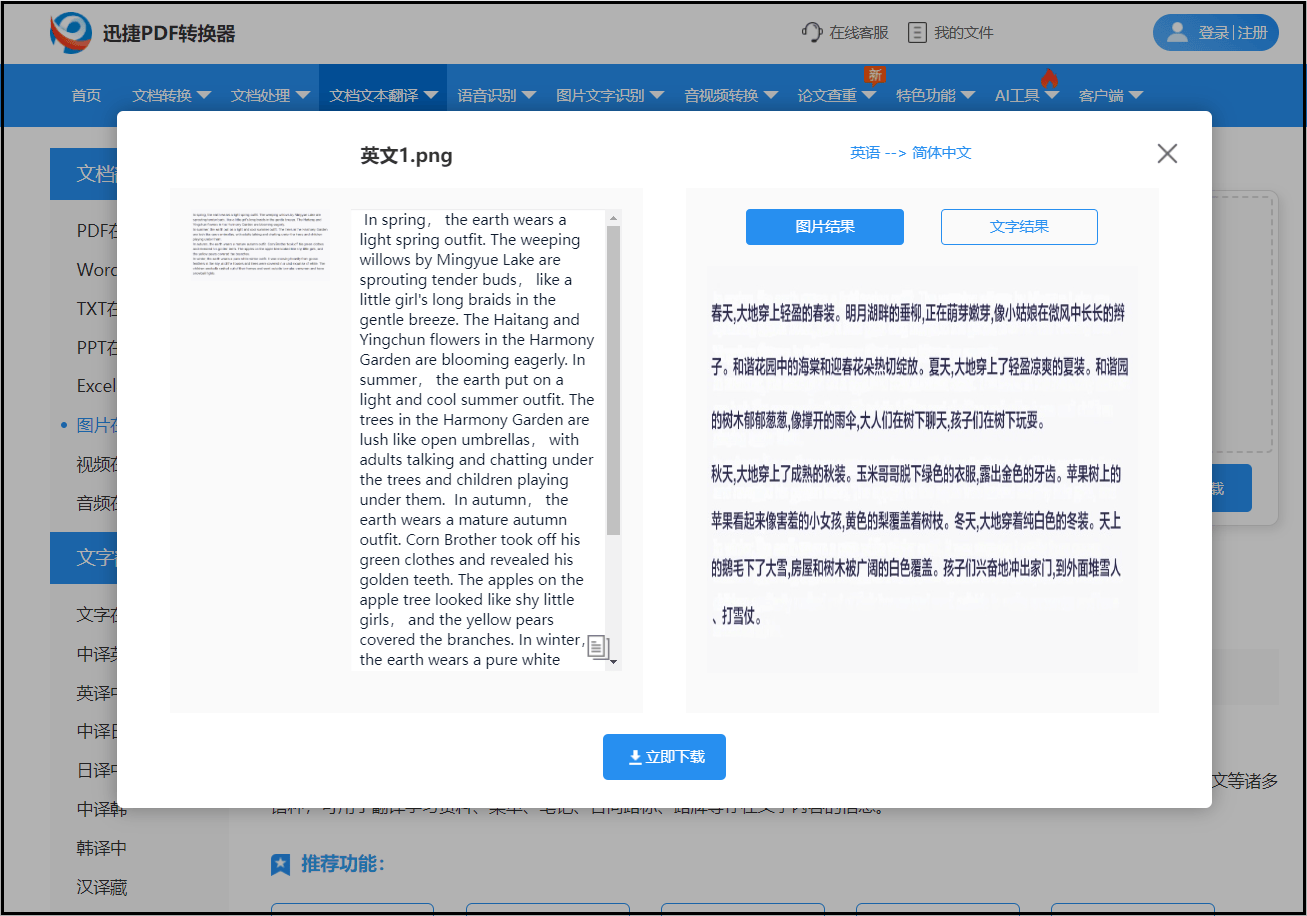The height and width of the screenshot is (916, 1307).
Task: Click the 英语 --> 简体中文 language link
Action: 910,153
